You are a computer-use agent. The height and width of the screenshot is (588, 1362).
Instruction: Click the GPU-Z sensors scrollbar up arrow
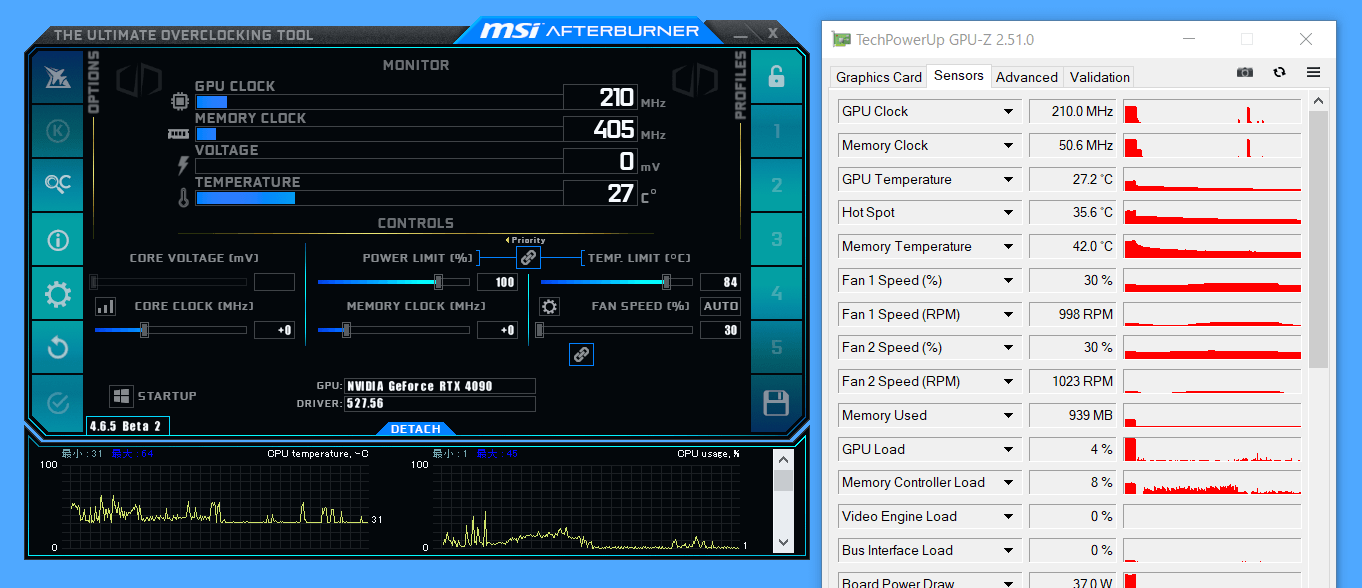tap(1318, 101)
